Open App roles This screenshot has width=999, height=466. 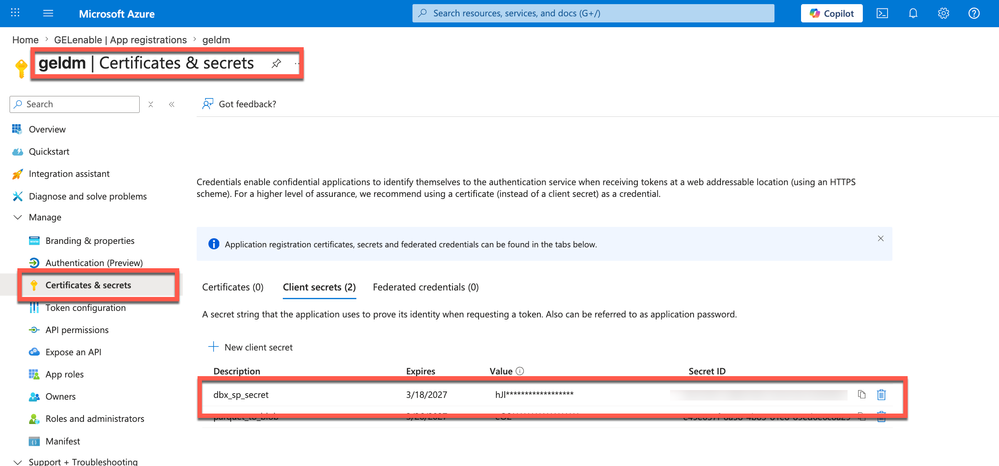(x=64, y=374)
